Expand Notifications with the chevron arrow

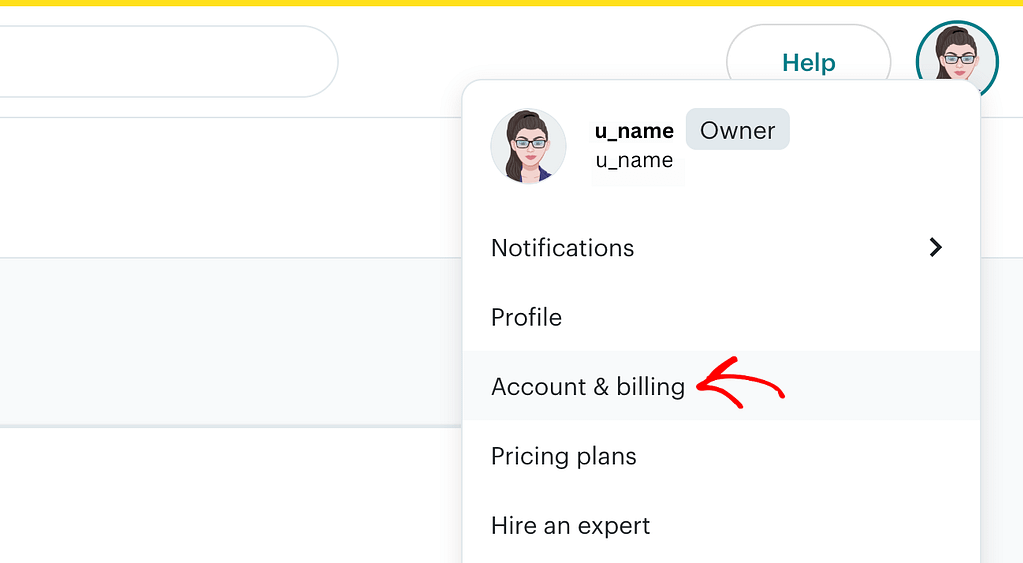click(x=936, y=247)
